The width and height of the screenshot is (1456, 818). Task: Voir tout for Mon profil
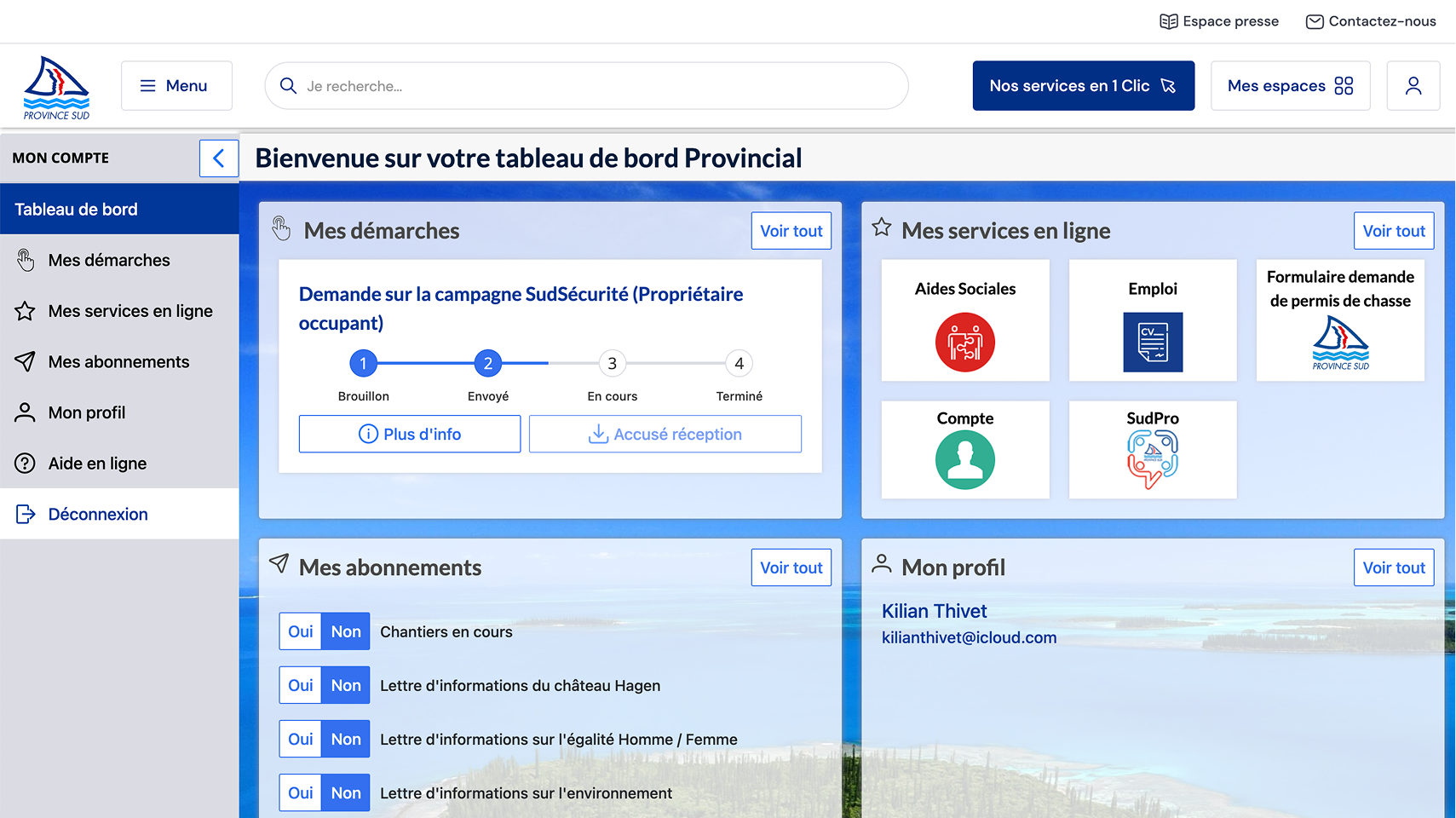(x=1394, y=567)
